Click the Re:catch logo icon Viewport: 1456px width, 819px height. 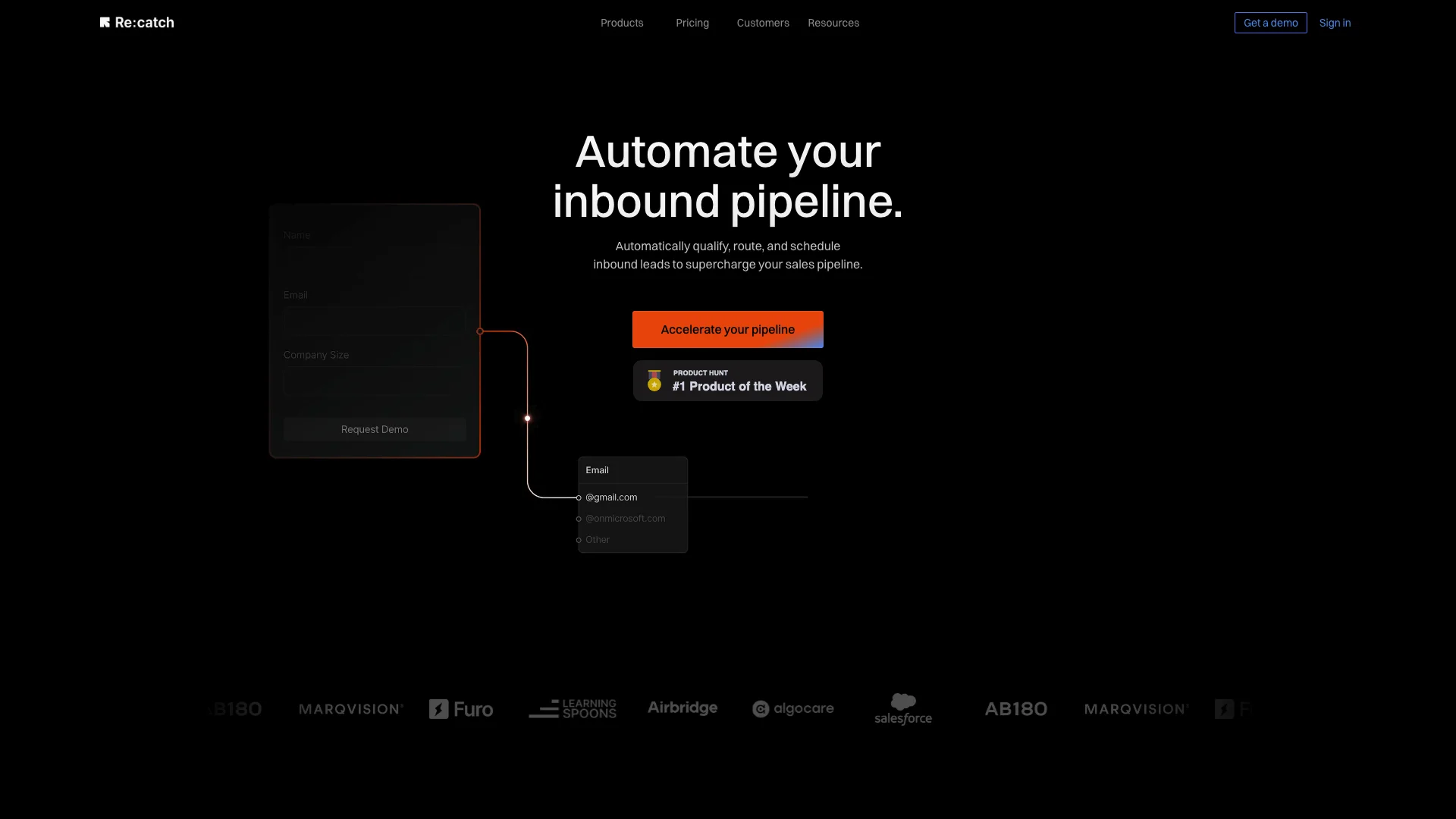(x=104, y=22)
